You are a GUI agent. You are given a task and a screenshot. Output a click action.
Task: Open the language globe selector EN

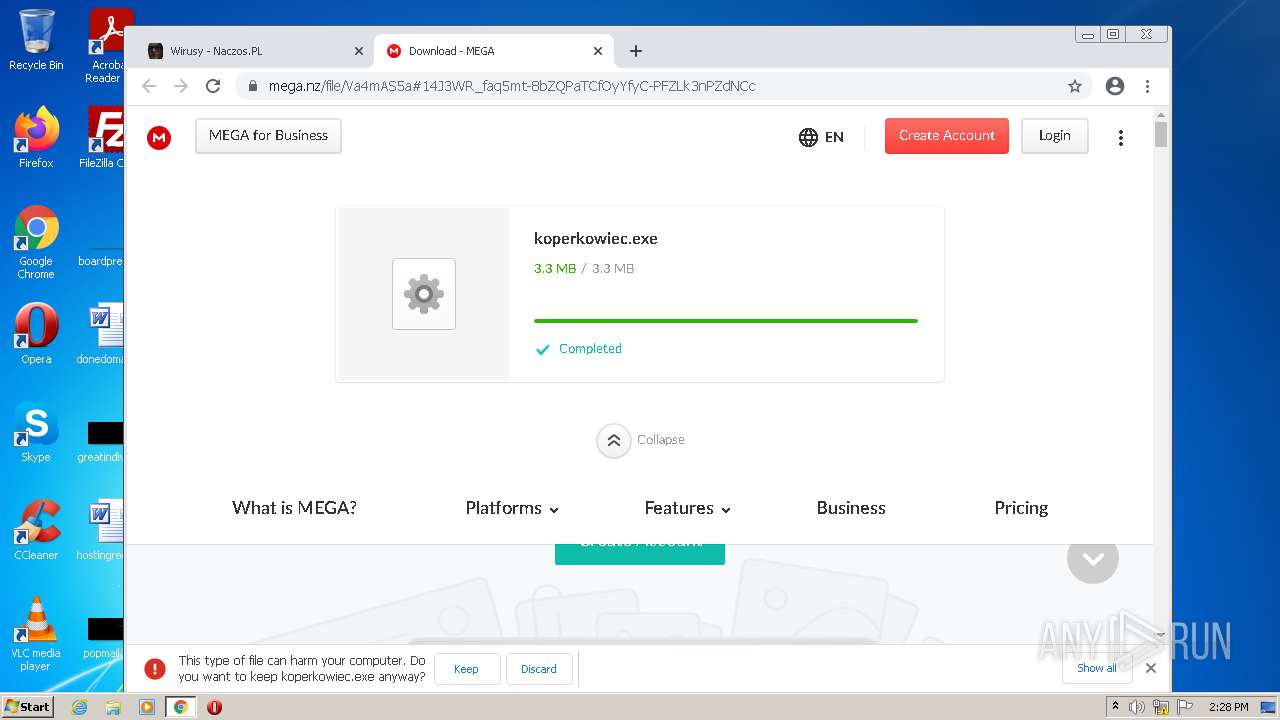[821, 137]
